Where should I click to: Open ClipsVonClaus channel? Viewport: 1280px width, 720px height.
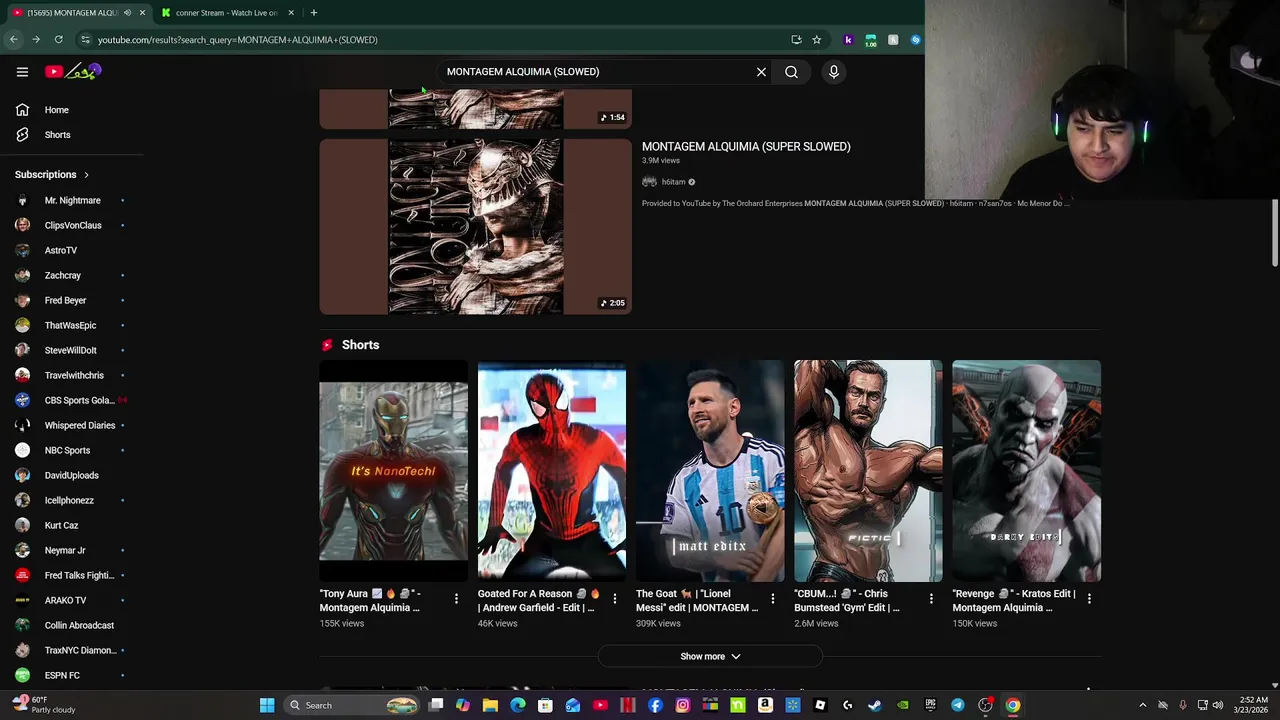(72, 225)
